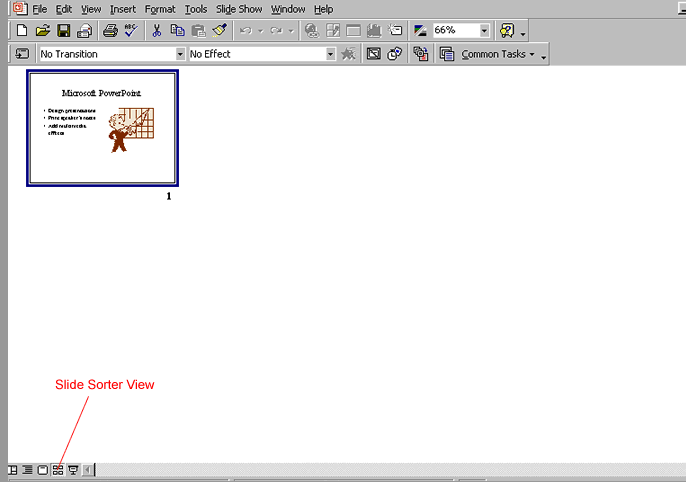Viewport: 686px width, 482px height.
Task: Open the Format menu
Action: (x=160, y=9)
